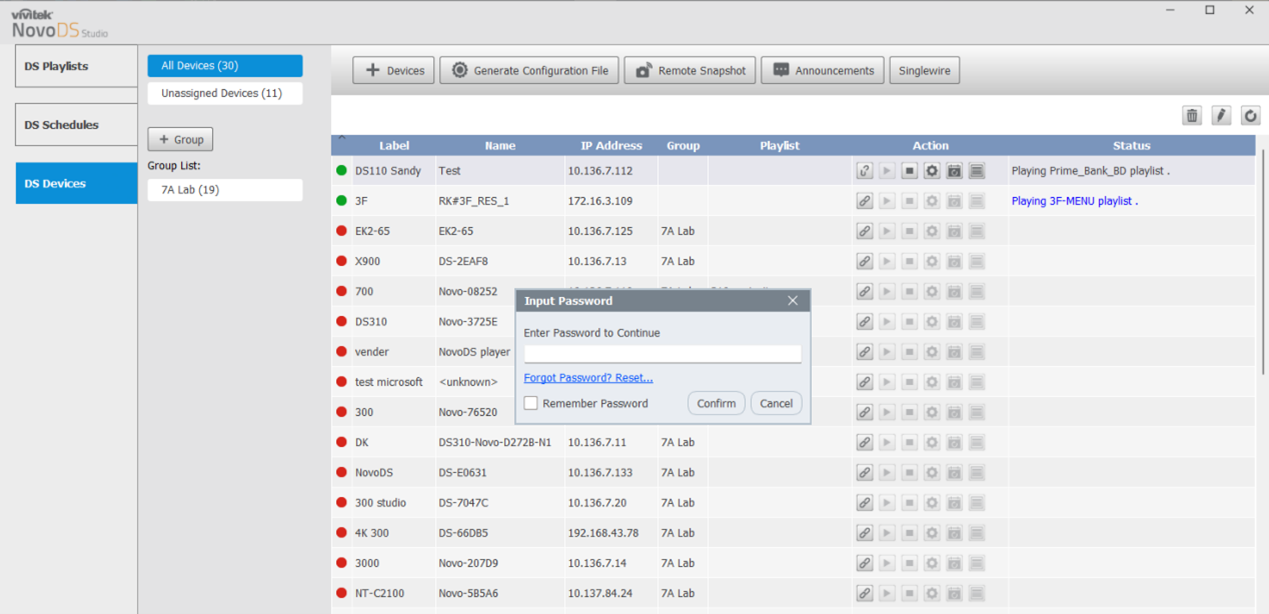Open the list icon for DS110 Sandy row
1269x614 pixels.
(x=977, y=171)
